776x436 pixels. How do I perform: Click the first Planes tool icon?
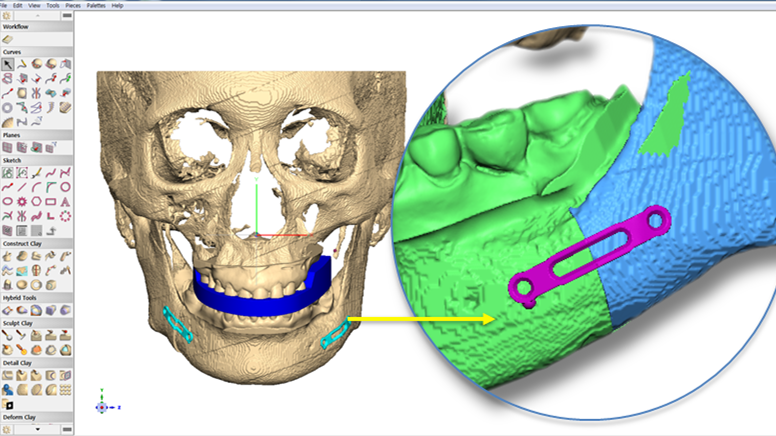coord(8,147)
